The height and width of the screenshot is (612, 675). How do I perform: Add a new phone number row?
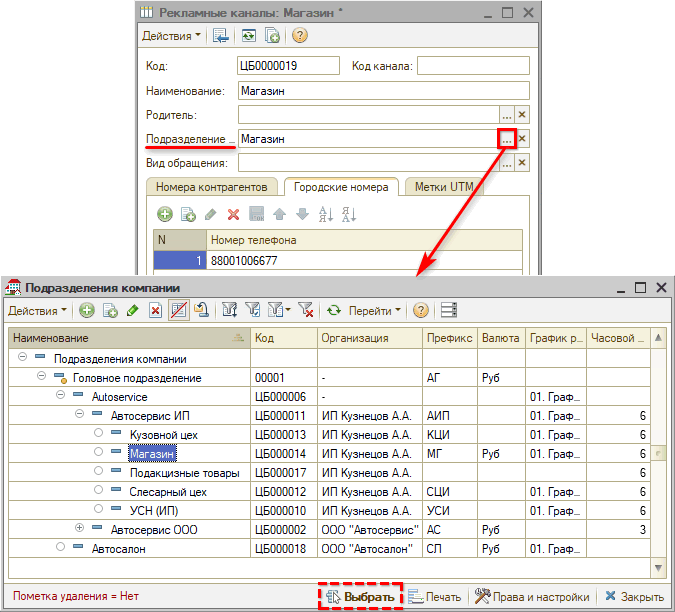[165, 214]
